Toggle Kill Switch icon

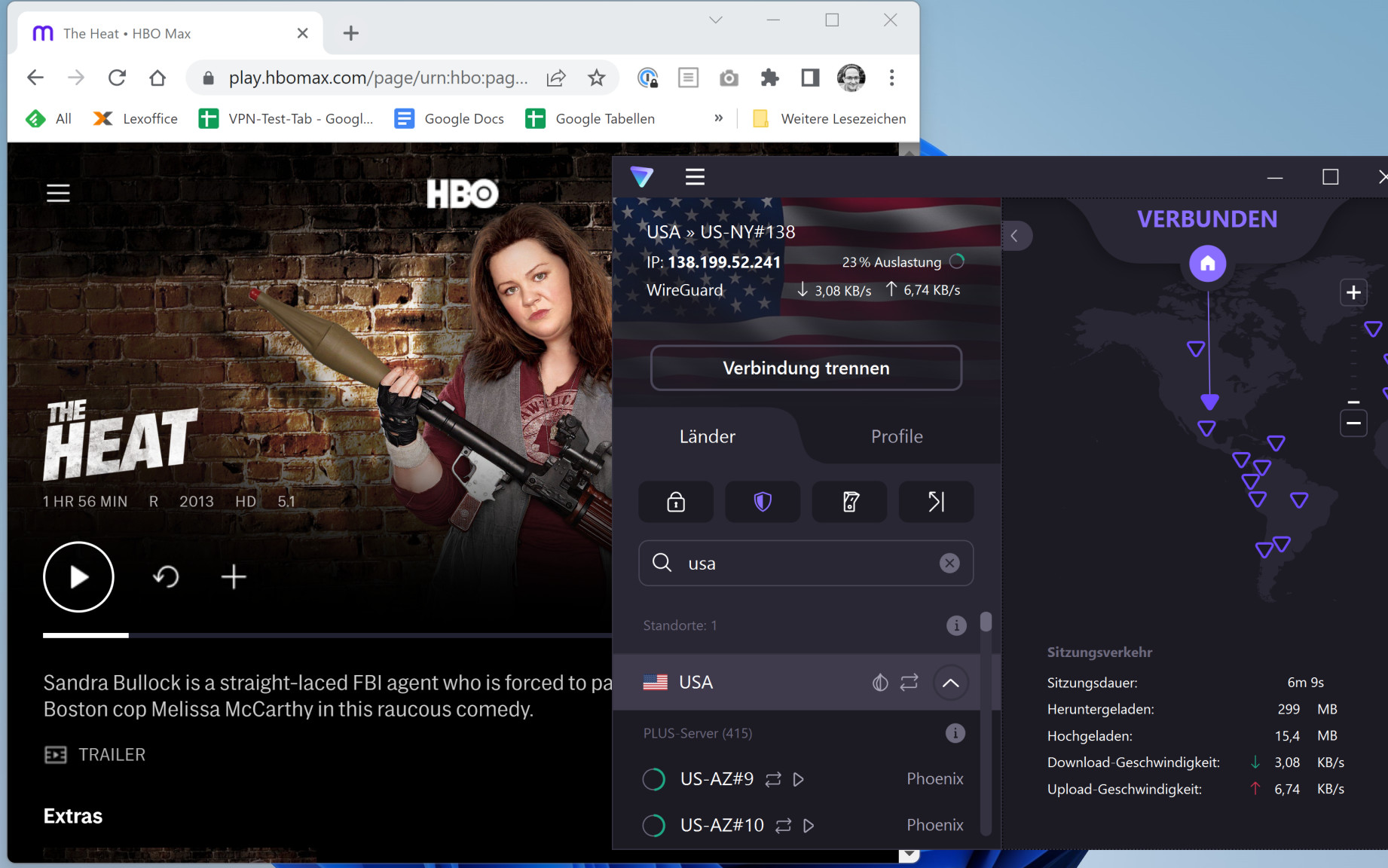tap(850, 502)
